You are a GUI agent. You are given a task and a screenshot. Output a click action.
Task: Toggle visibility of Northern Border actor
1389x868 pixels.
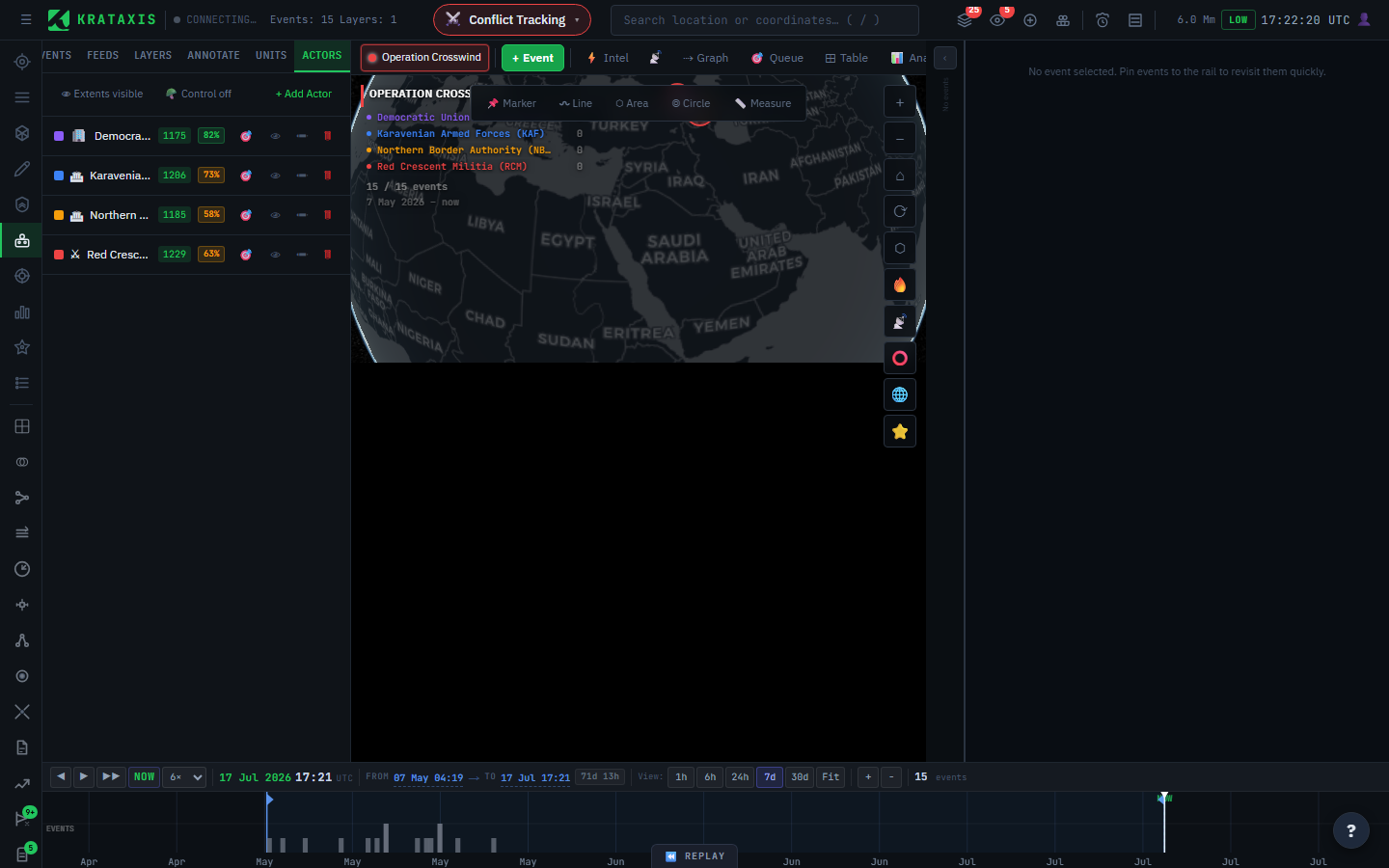[275, 215]
